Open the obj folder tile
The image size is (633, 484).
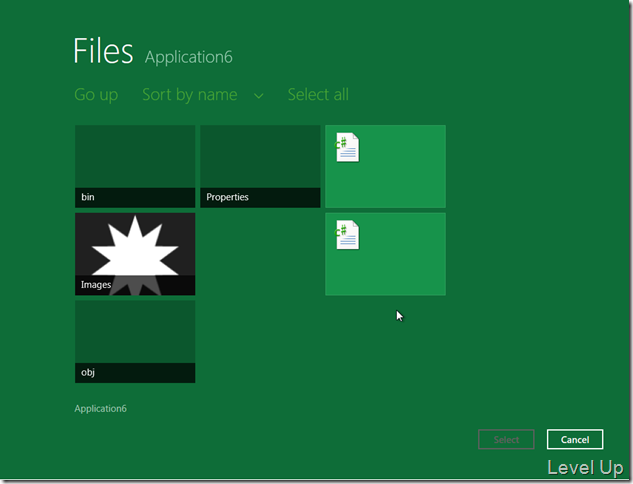coord(135,342)
